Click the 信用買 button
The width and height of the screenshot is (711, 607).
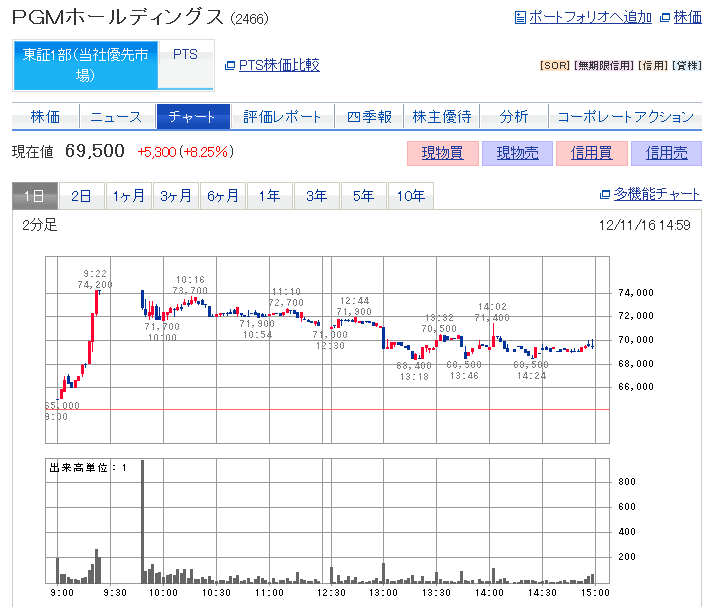592,153
